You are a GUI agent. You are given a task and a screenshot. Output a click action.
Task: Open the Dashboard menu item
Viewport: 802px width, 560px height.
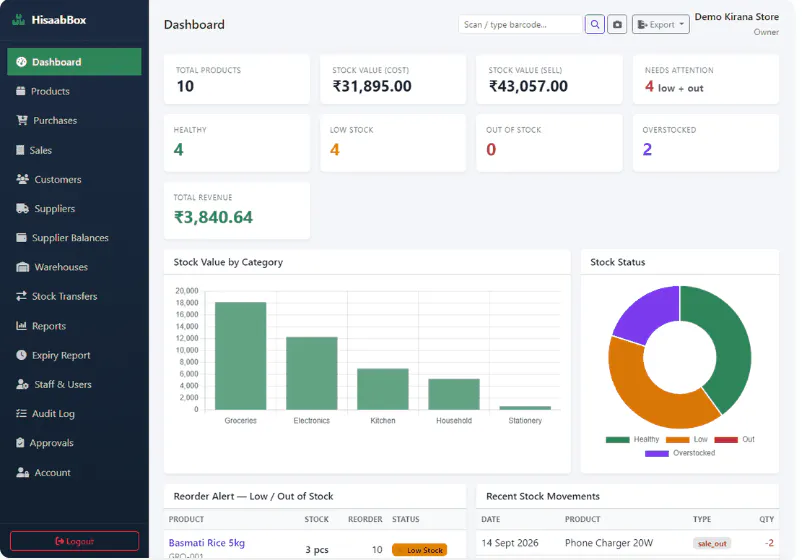[74, 62]
